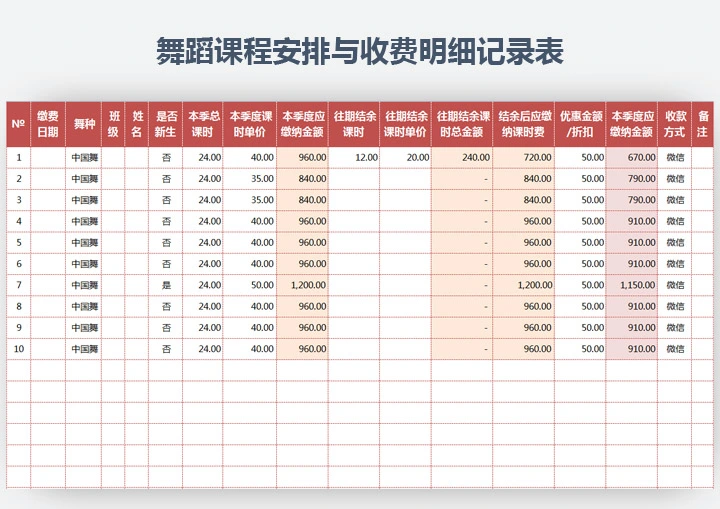Select row 7's 50.00 unit price cell
720x509 pixels.
coord(250,285)
